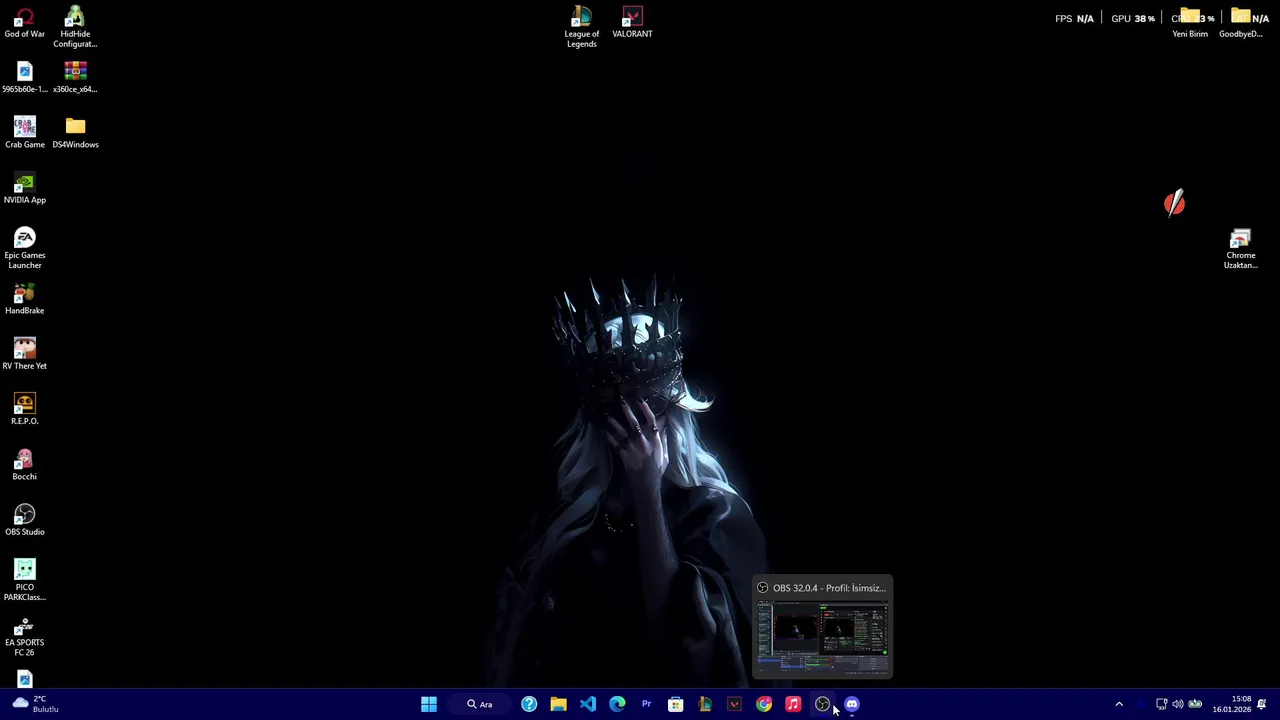Open File Explorer from the taskbar
The height and width of the screenshot is (720, 1280).
pos(558,704)
